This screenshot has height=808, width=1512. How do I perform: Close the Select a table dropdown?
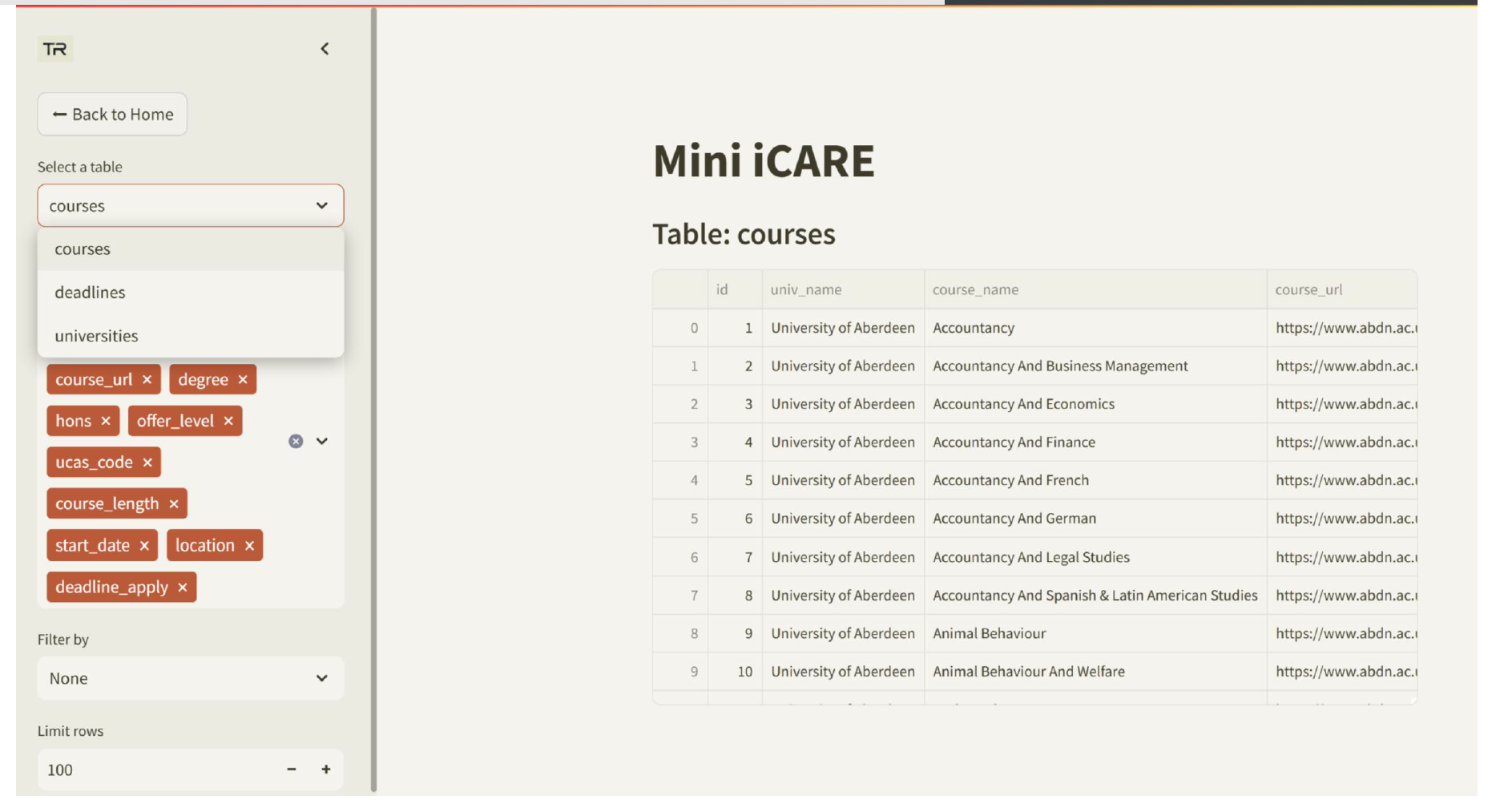click(321, 206)
